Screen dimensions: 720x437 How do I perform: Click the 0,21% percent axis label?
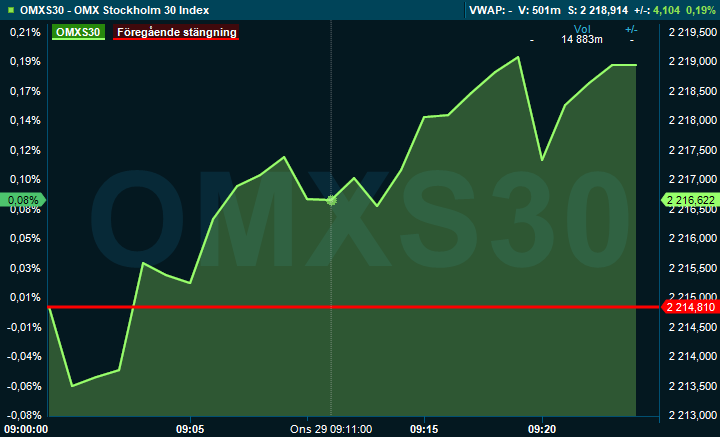tap(23, 32)
